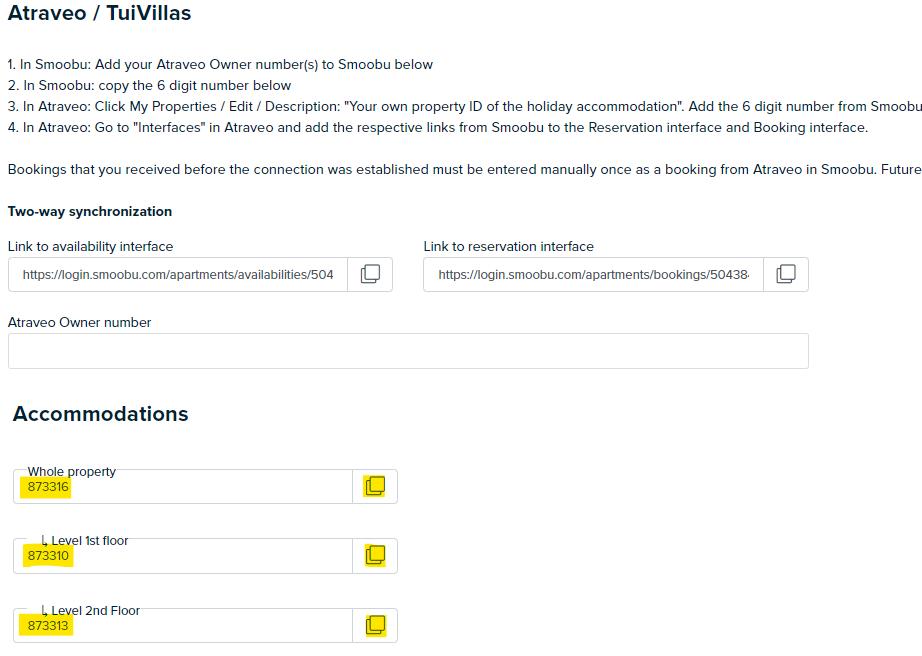Click the Accommodations heading
The height and width of the screenshot is (656, 922).
point(101,414)
